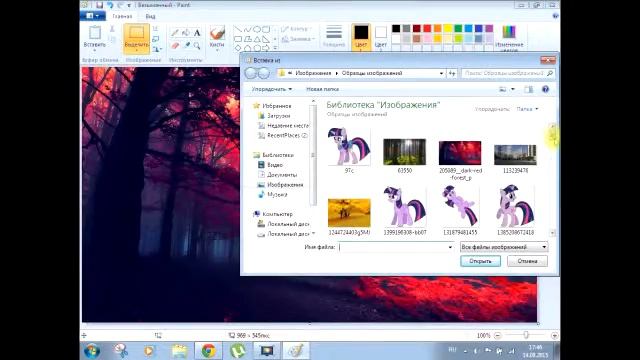Open the Arrange by Folder (Папка) dropdown
Screen dimensions: 640x360
pyautogui.click(x=527, y=109)
